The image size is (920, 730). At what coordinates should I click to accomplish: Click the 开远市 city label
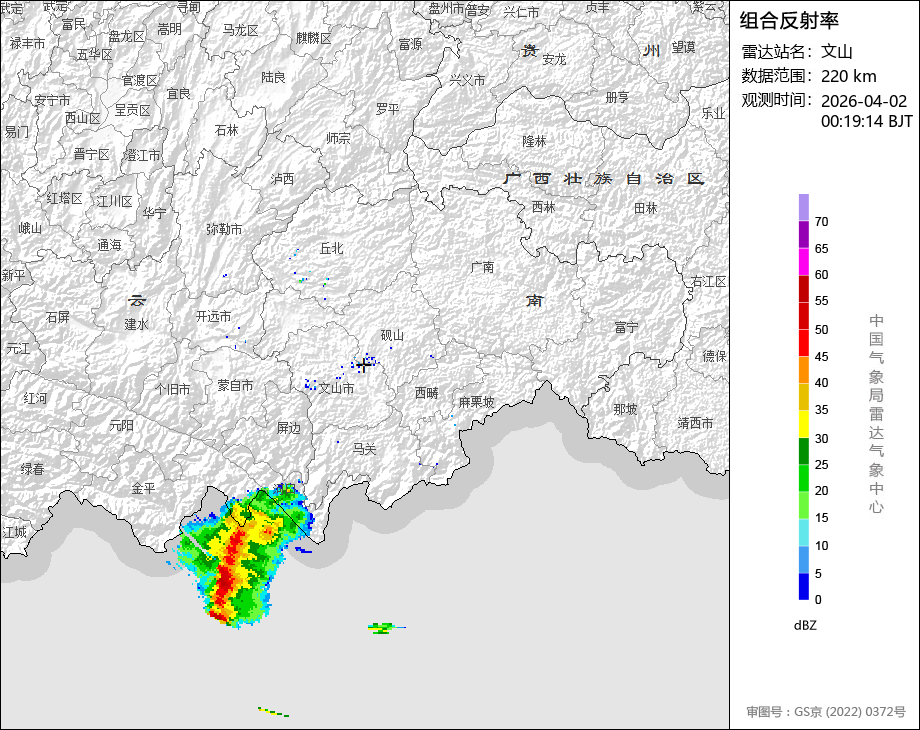(x=214, y=316)
